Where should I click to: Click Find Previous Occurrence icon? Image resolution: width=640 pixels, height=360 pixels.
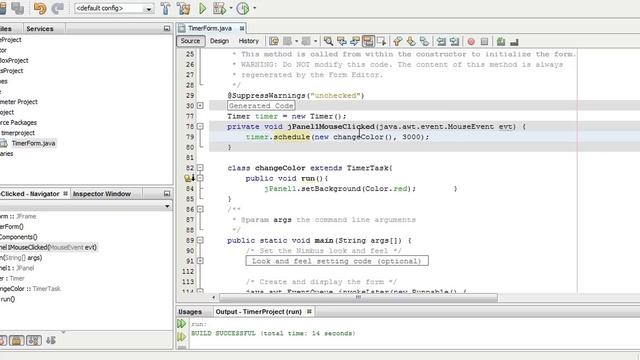click(341, 41)
